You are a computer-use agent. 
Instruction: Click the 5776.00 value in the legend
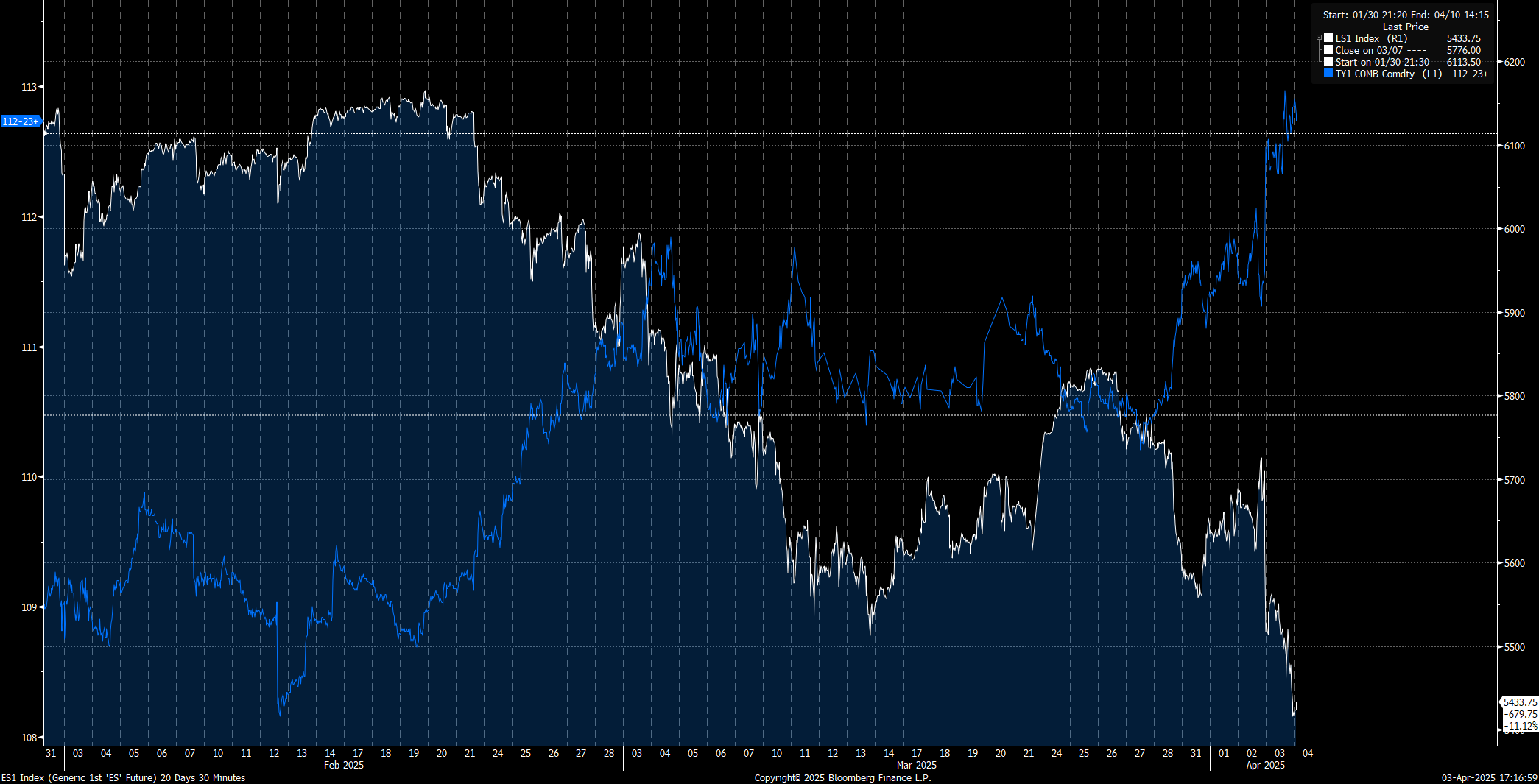point(1464,50)
